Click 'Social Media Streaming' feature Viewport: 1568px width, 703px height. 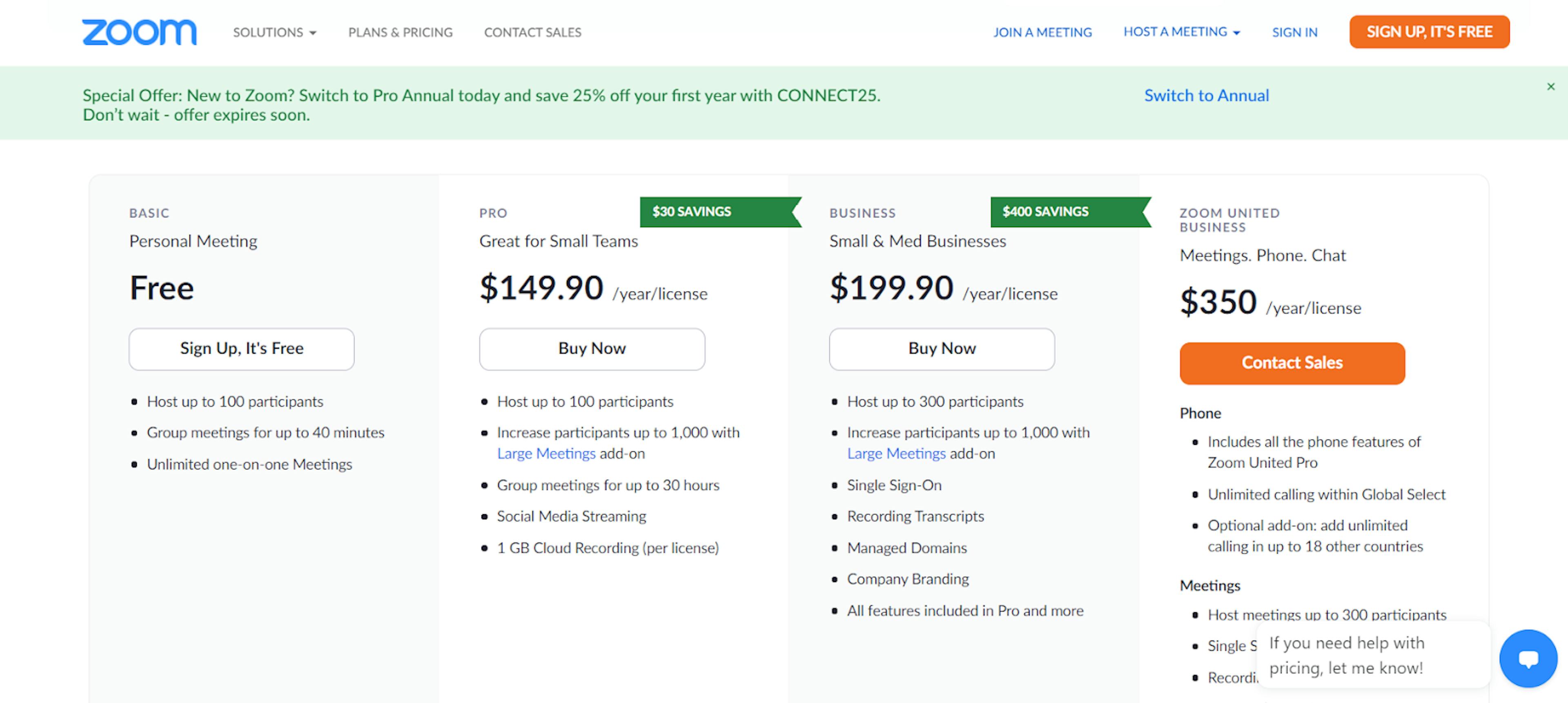click(572, 516)
